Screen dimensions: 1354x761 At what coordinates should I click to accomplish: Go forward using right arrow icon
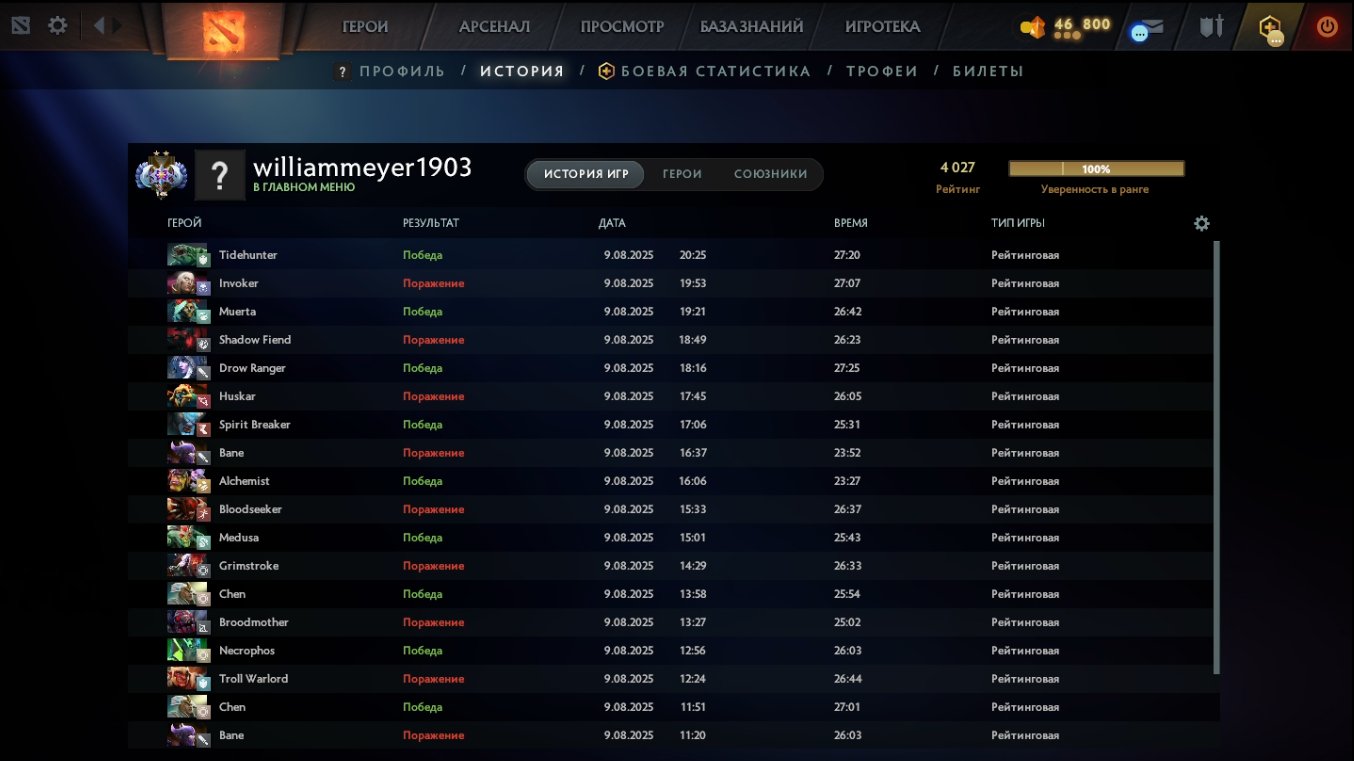click(x=118, y=25)
